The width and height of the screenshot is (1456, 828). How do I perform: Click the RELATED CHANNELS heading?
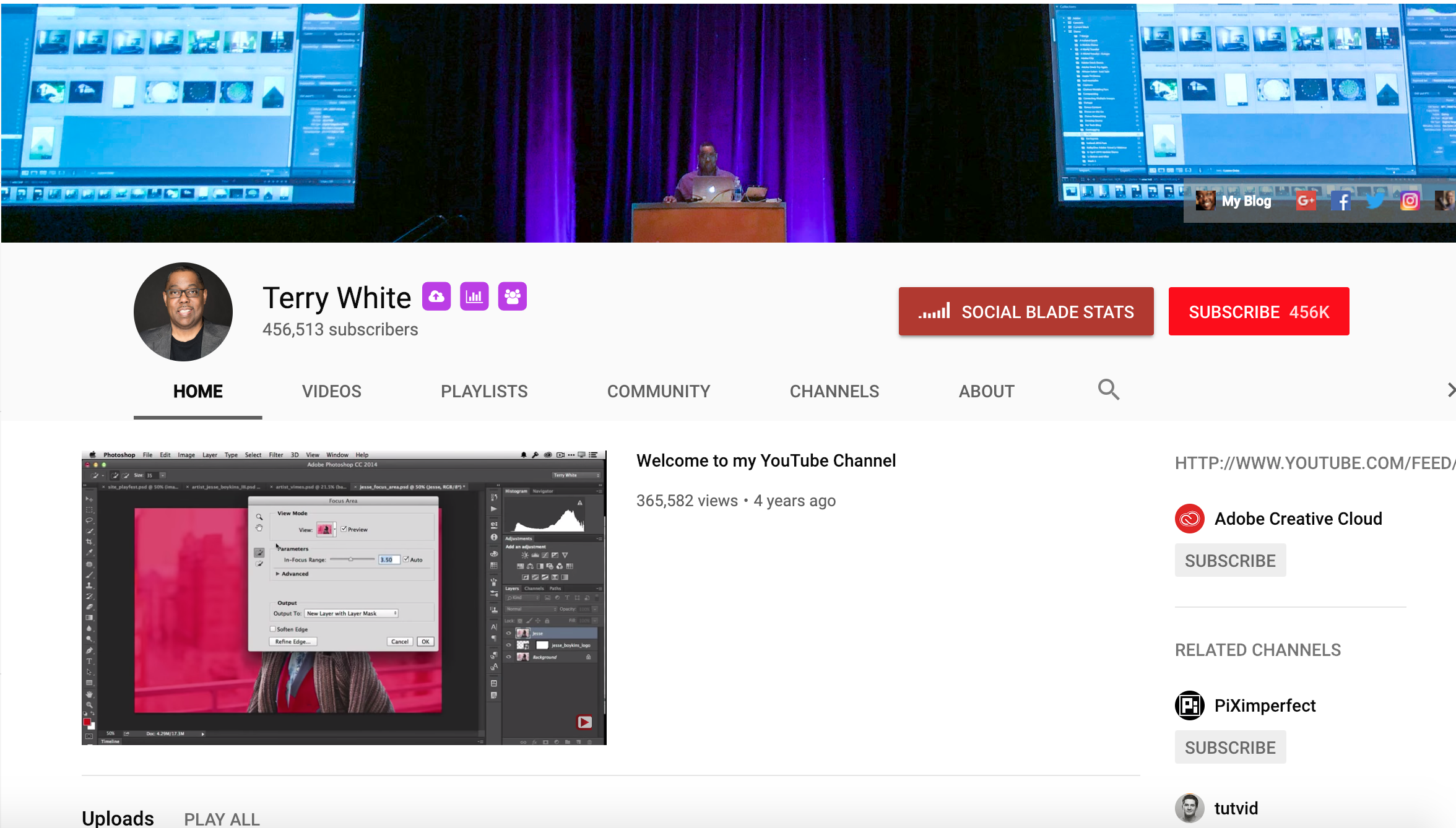click(1258, 650)
